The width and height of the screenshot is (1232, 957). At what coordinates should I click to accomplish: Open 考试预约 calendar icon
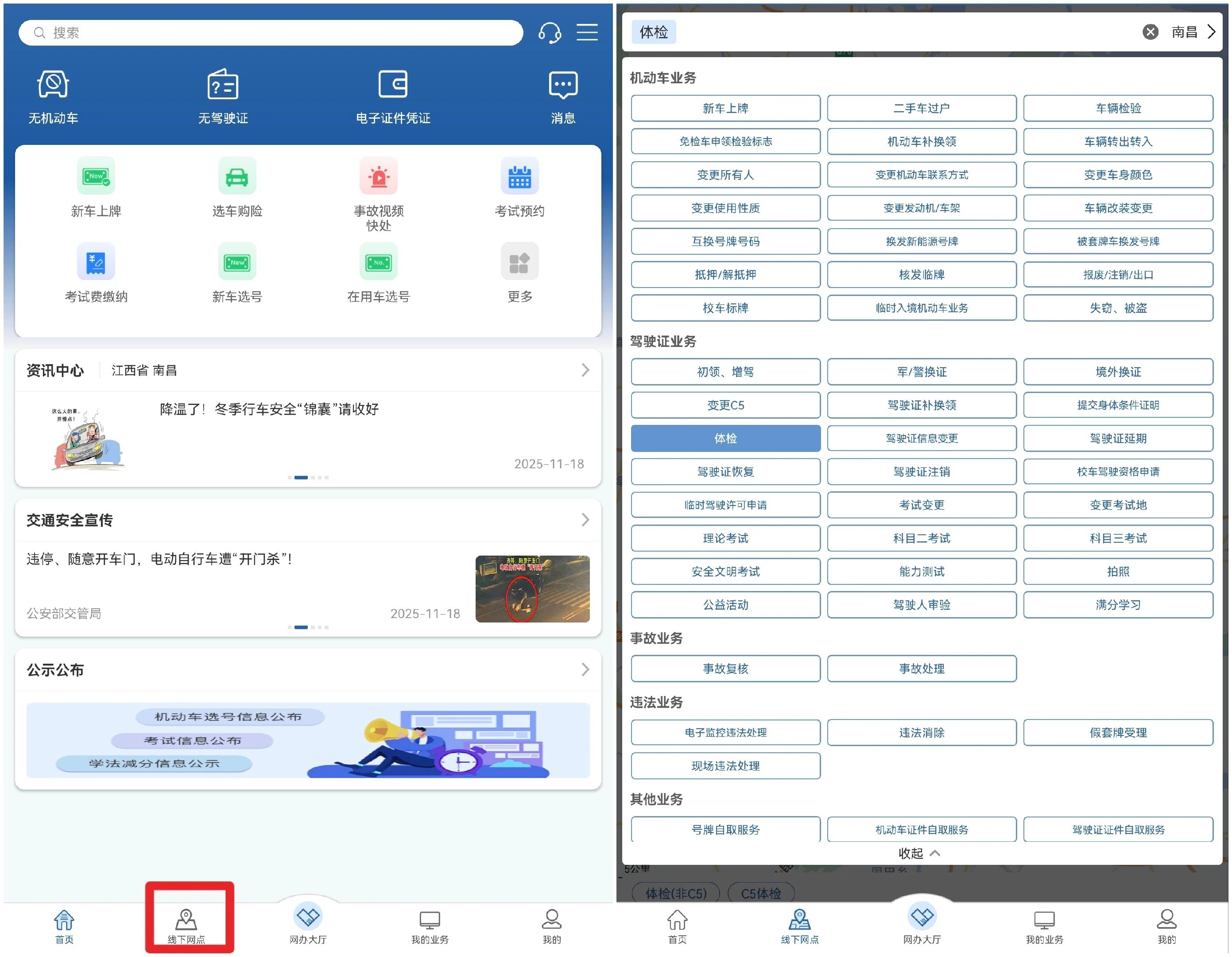[519, 176]
